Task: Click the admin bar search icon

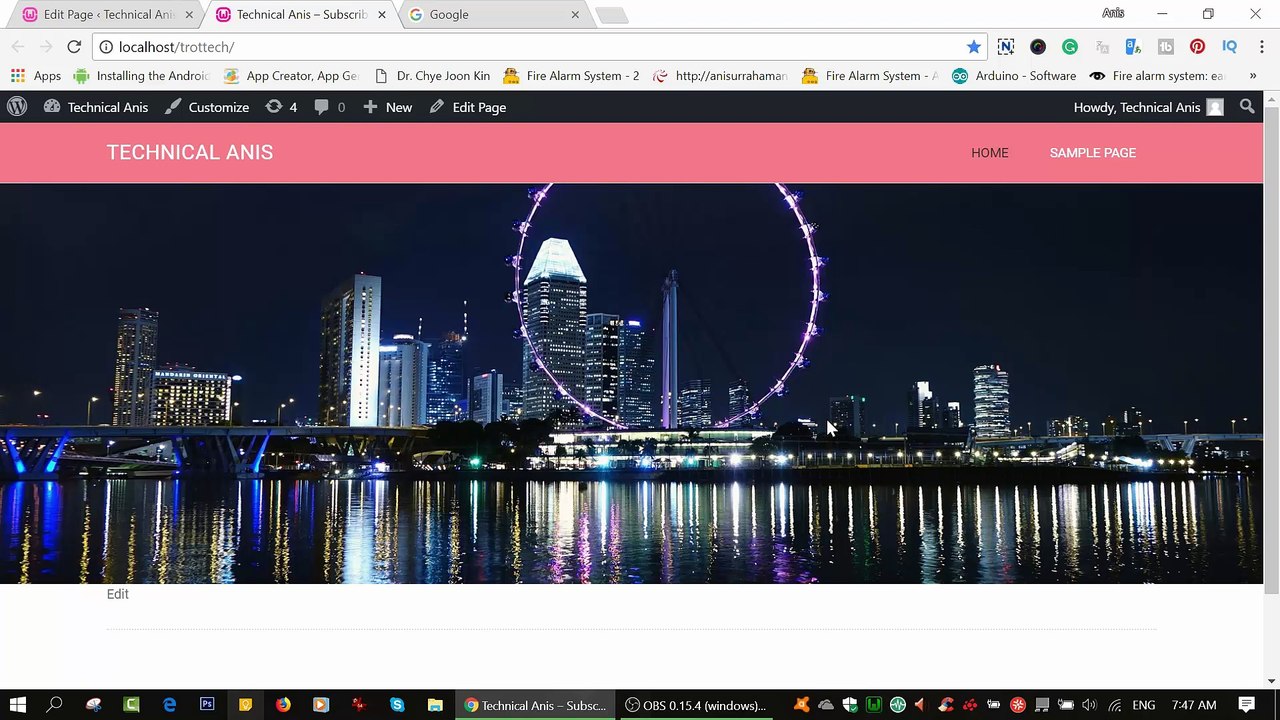Action: tap(1247, 107)
